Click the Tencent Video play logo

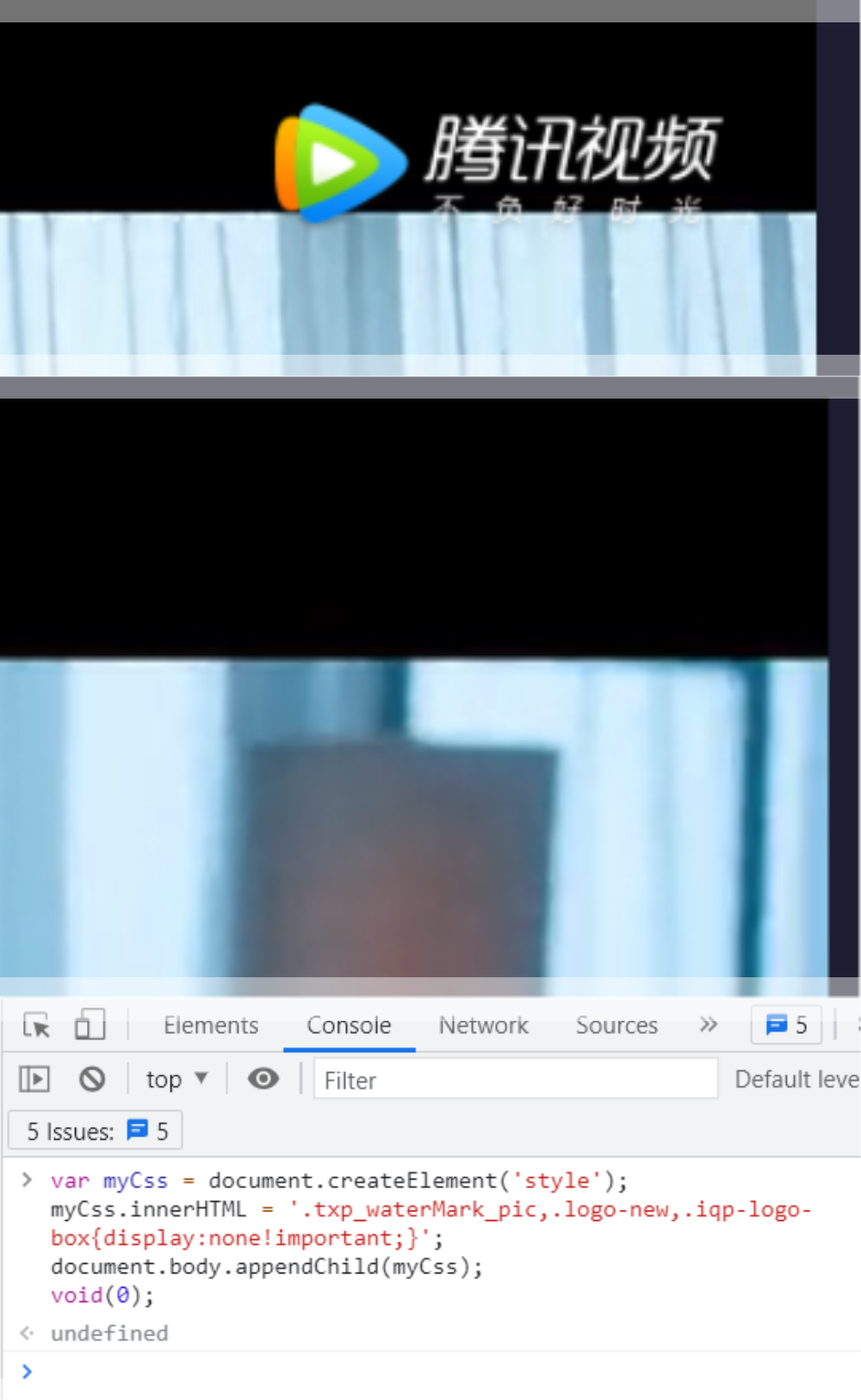point(340,163)
